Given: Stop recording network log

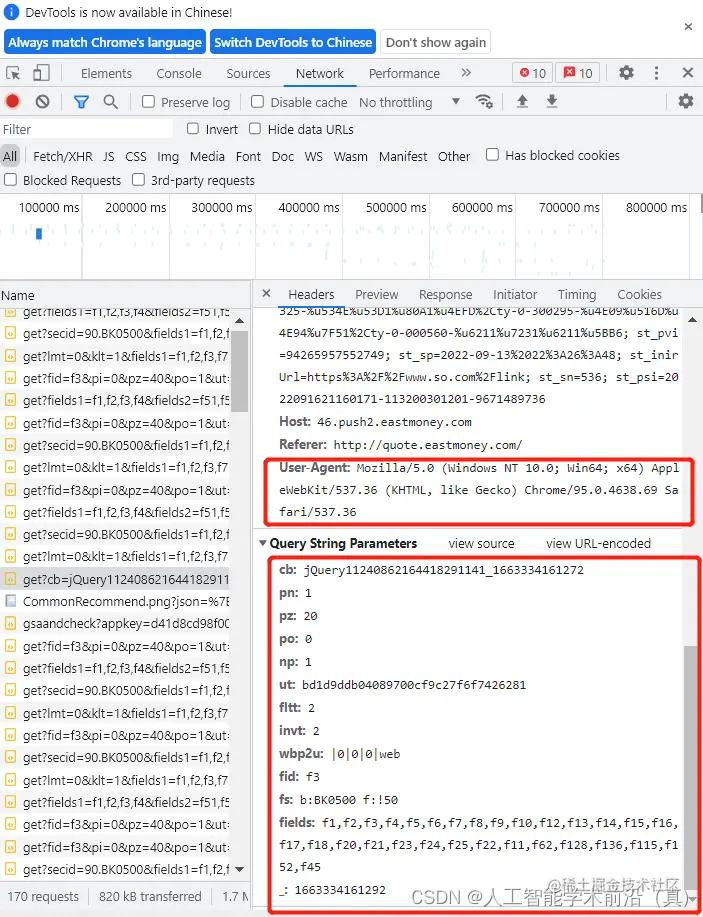Looking at the screenshot, I should 12,101.
